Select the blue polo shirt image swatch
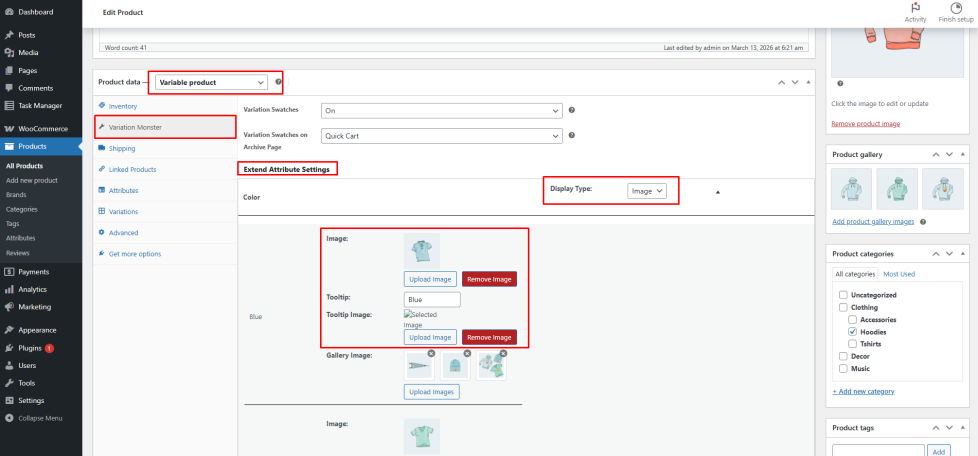Image resolution: width=978 pixels, height=456 pixels. pos(421,250)
